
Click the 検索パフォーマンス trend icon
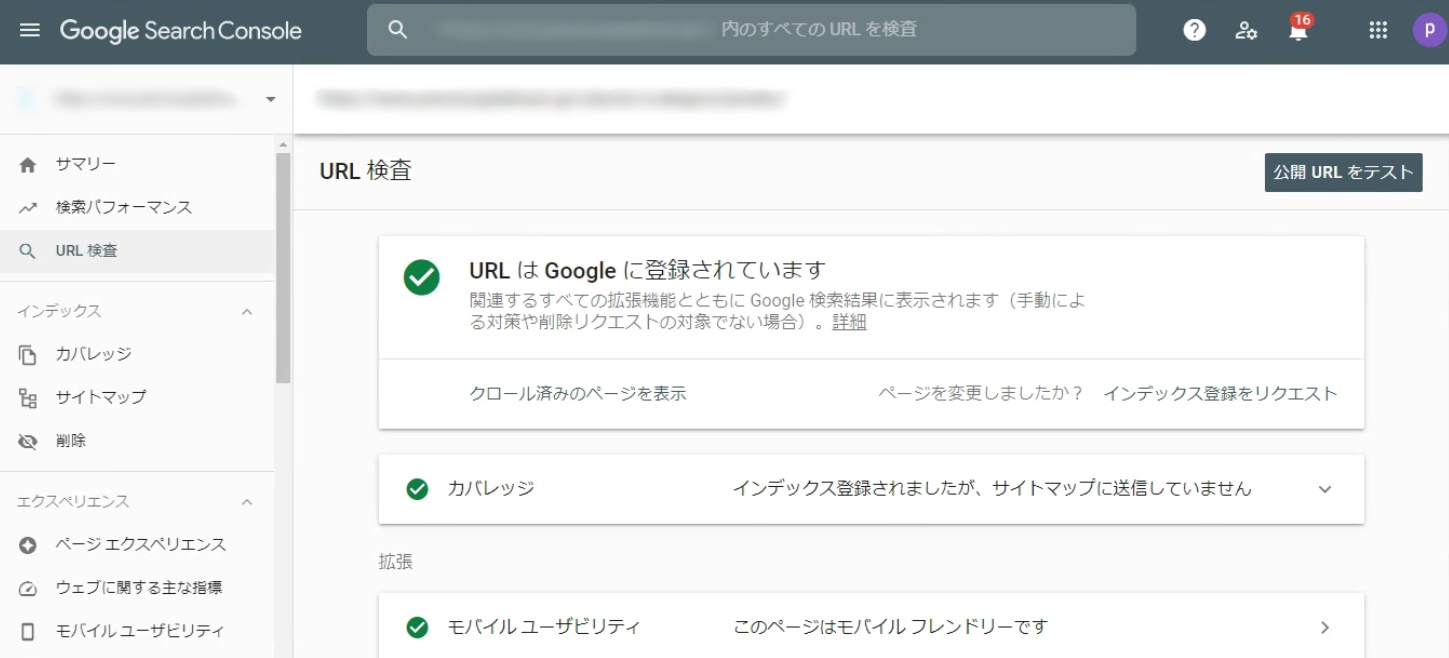[28, 208]
